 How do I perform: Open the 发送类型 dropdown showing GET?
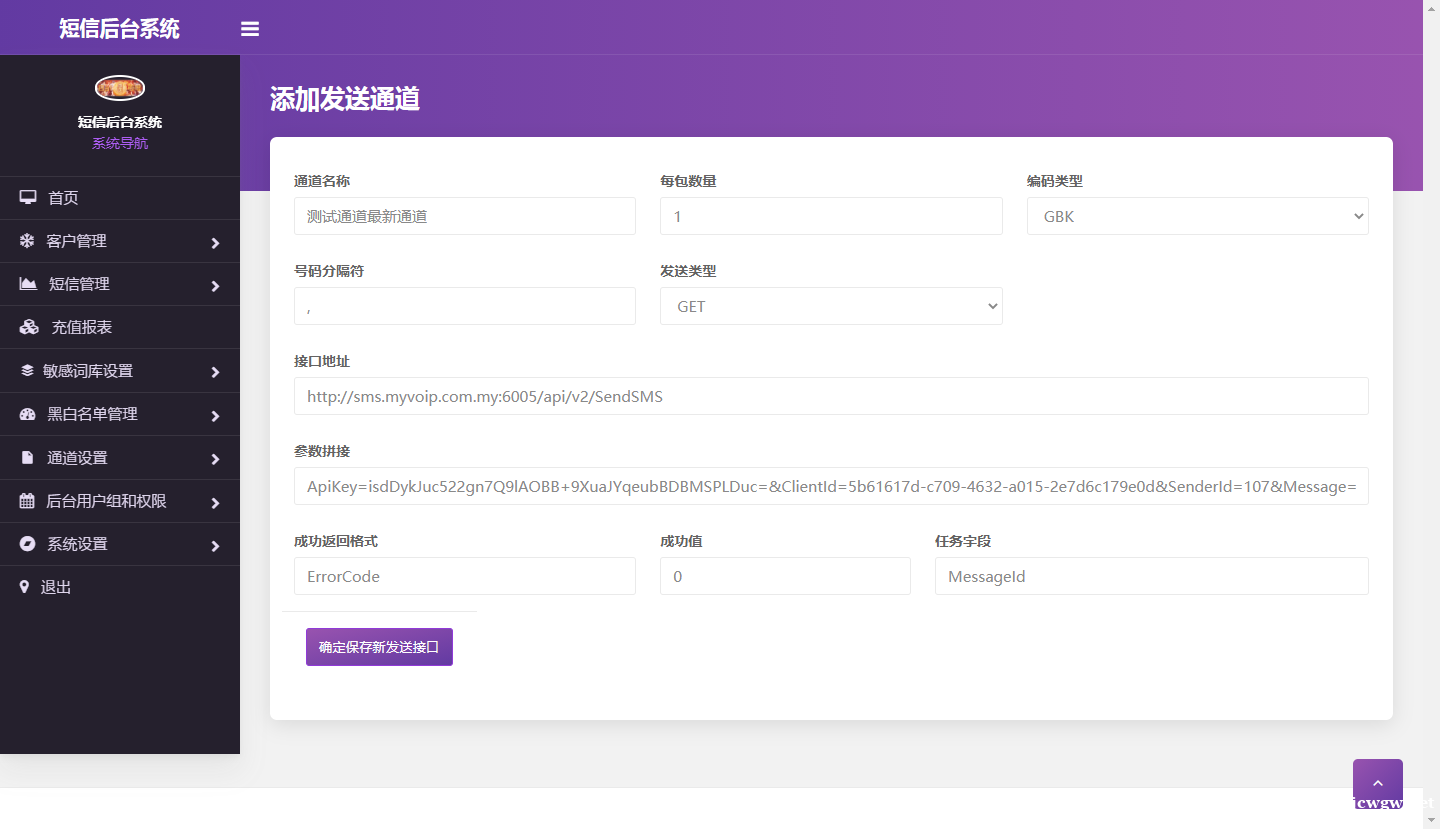[x=831, y=306]
